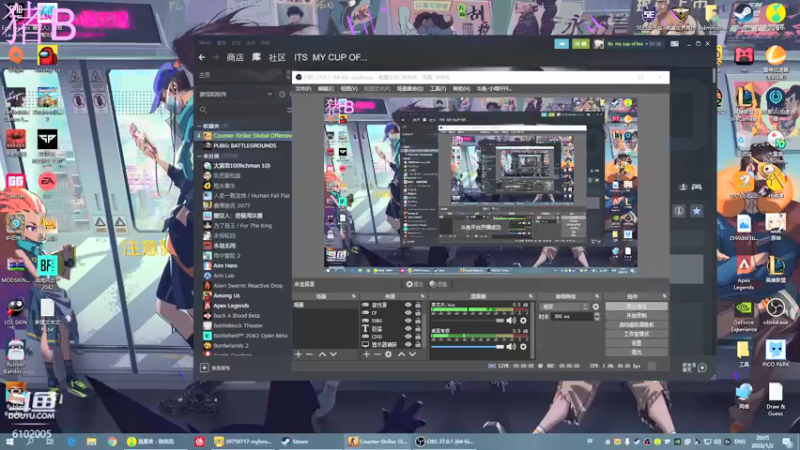Add a source with the plus icon in OBS Sources
This screenshot has width=800, height=450.
366,354
